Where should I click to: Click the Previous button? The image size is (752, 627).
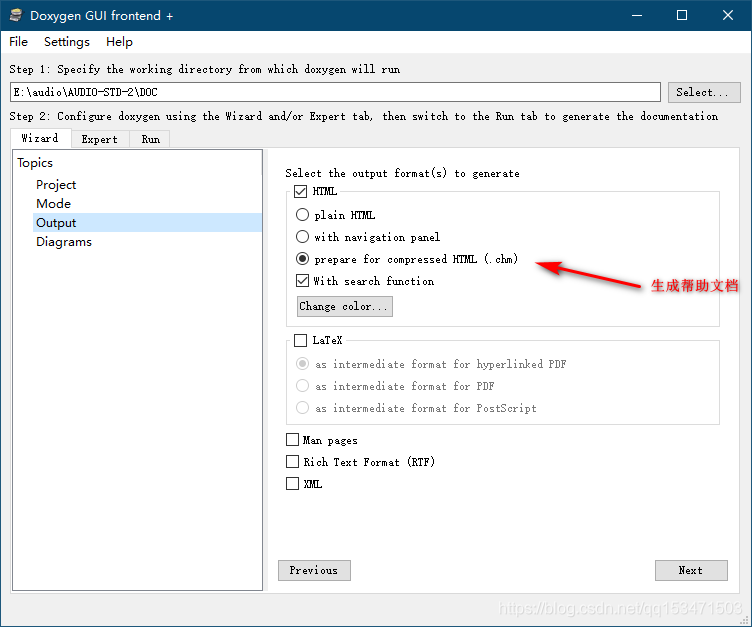(x=314, y=570)
